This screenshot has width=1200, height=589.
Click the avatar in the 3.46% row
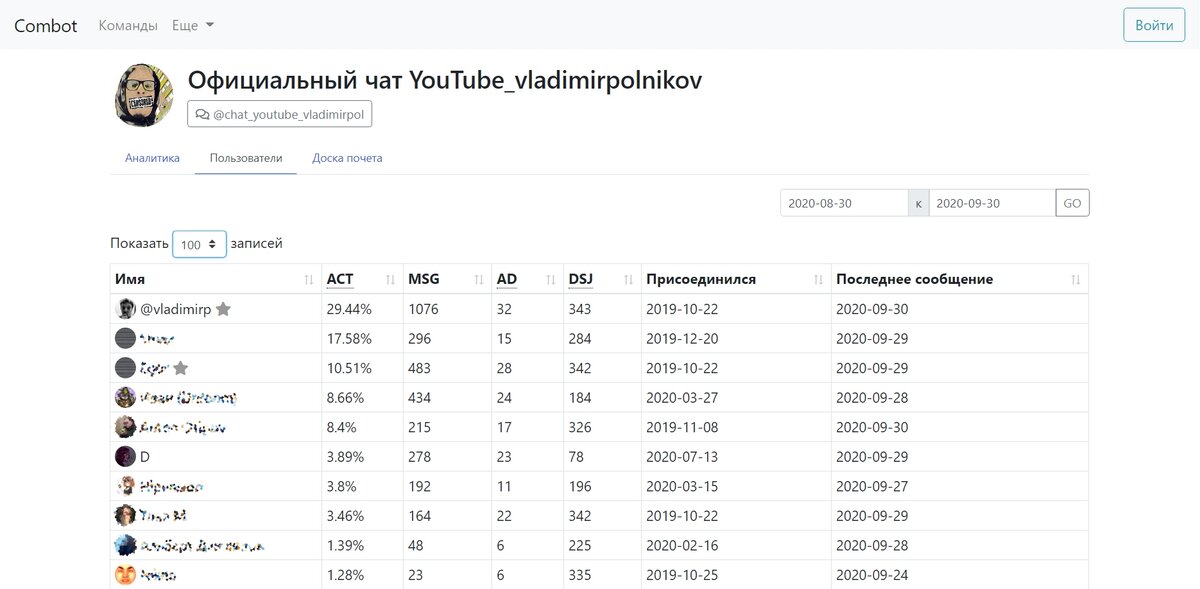[x=125, y=516]
